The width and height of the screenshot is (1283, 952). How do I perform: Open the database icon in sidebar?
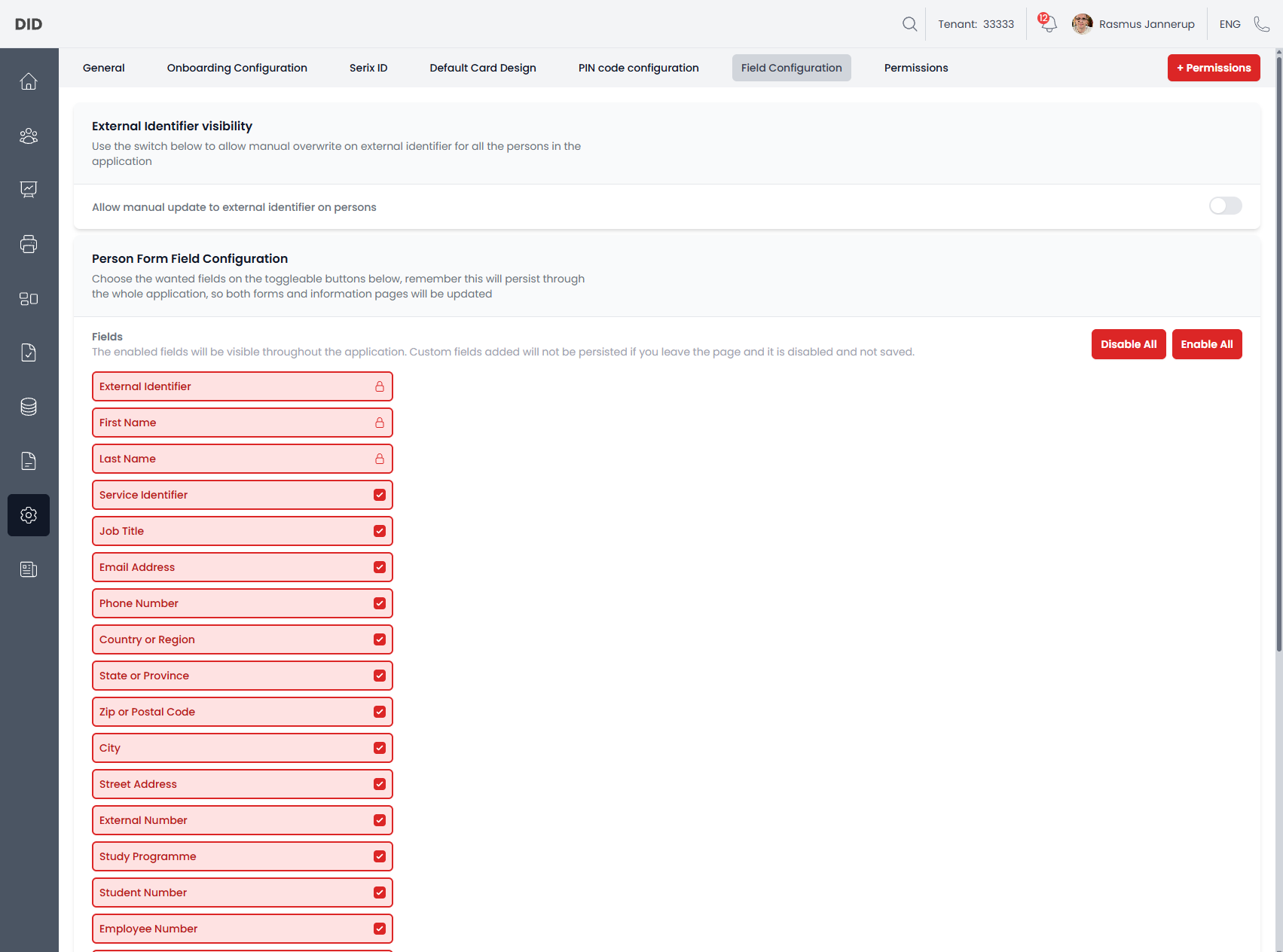point(29,407)
